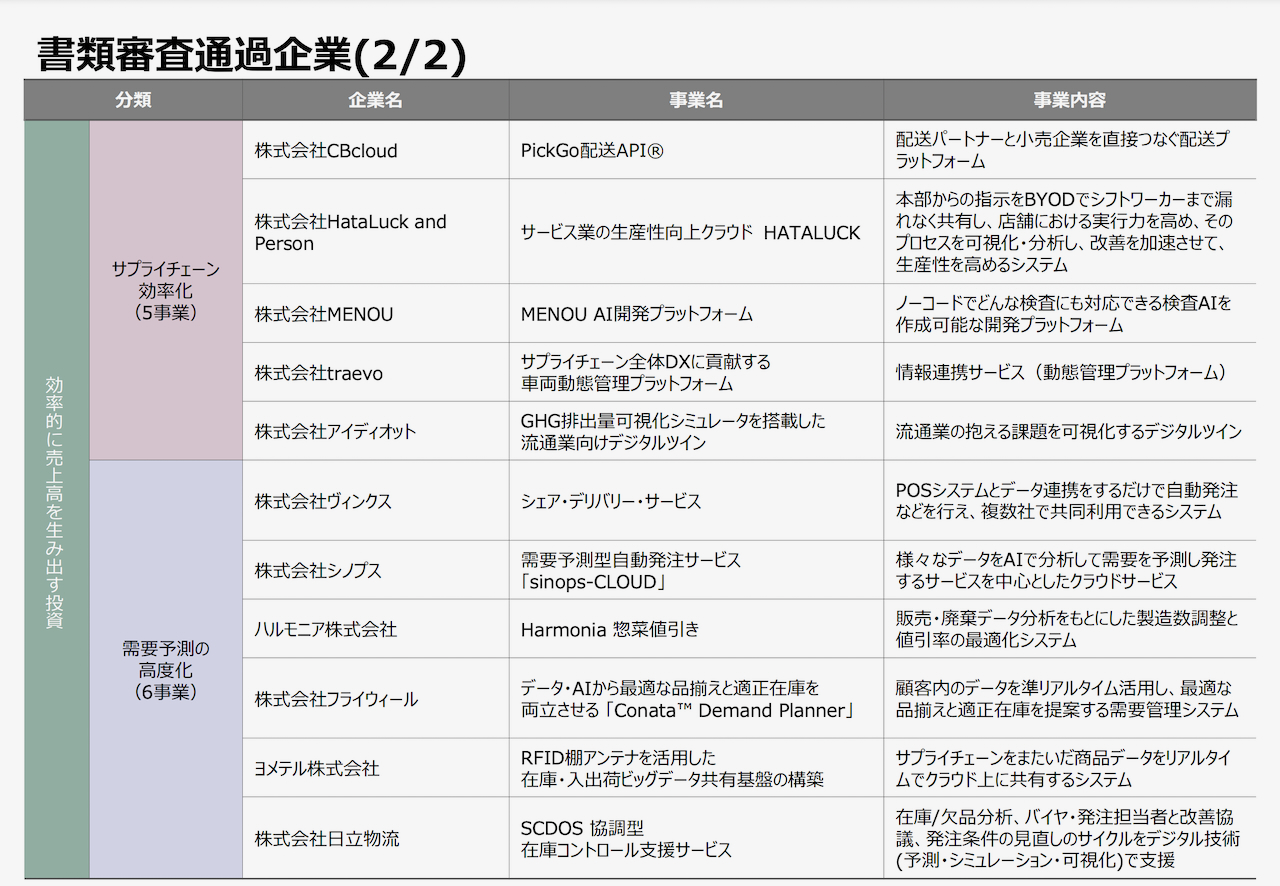Select company name 株式会社traevo
The image size is (1280, 886).
(x=319, y=373)
